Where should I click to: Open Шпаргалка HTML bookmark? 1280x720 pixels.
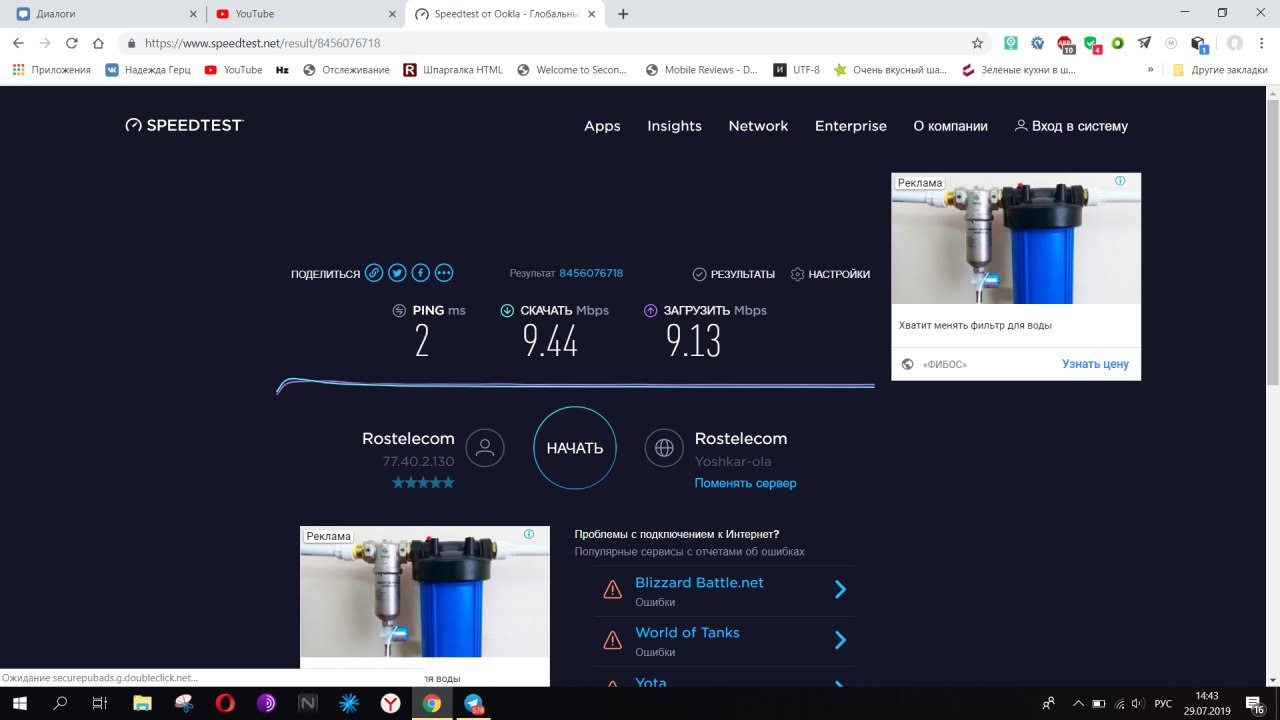coord(453,70)
